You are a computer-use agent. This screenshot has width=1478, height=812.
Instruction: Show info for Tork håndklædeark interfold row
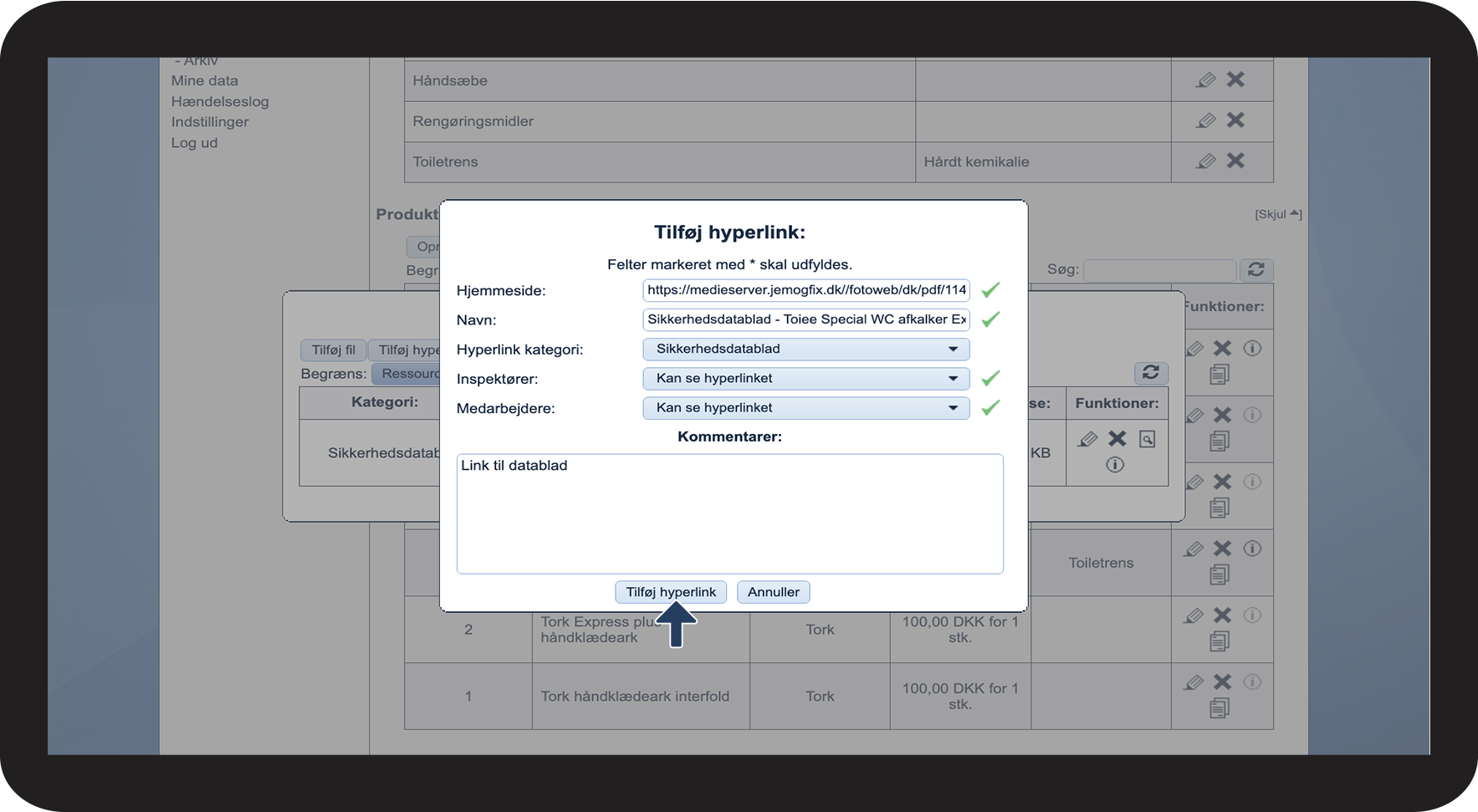click(1252, 682)
